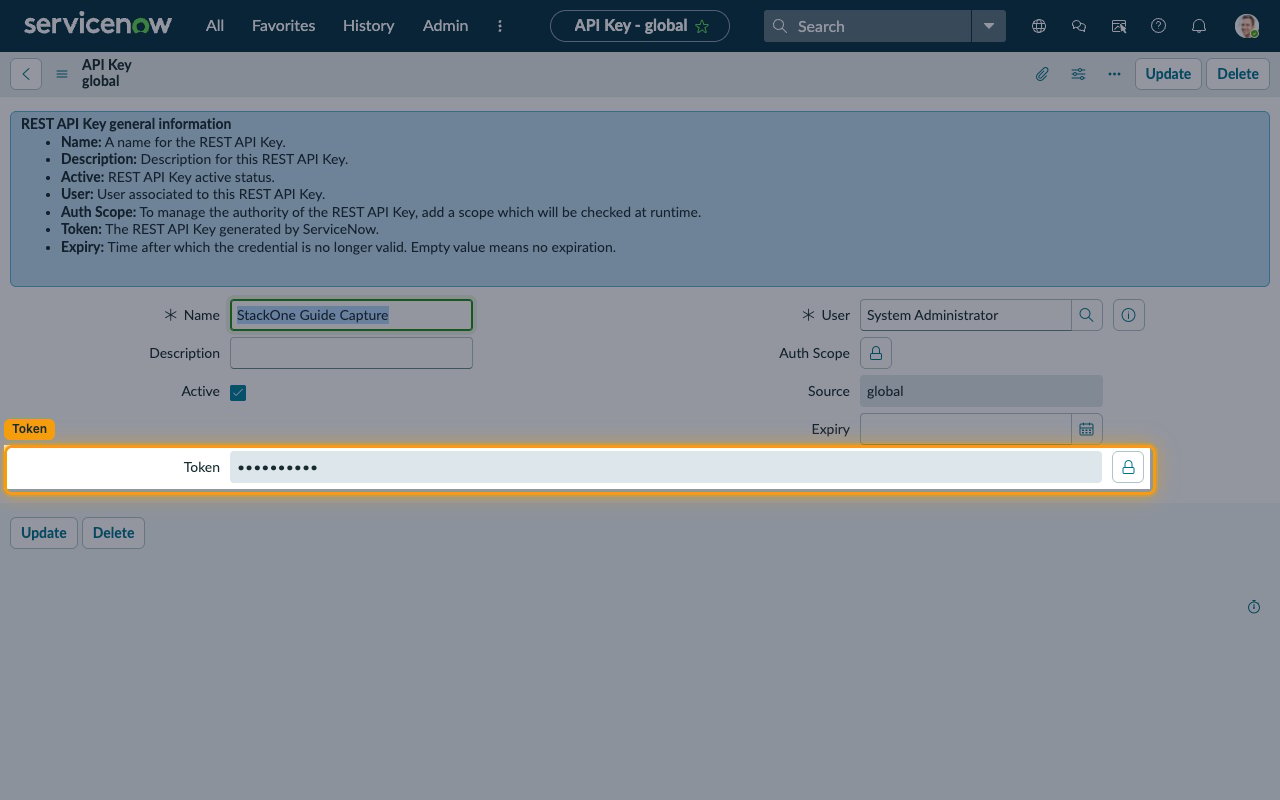
Task: Expand the search scope dropdown arrow
Action: [989, 26]
